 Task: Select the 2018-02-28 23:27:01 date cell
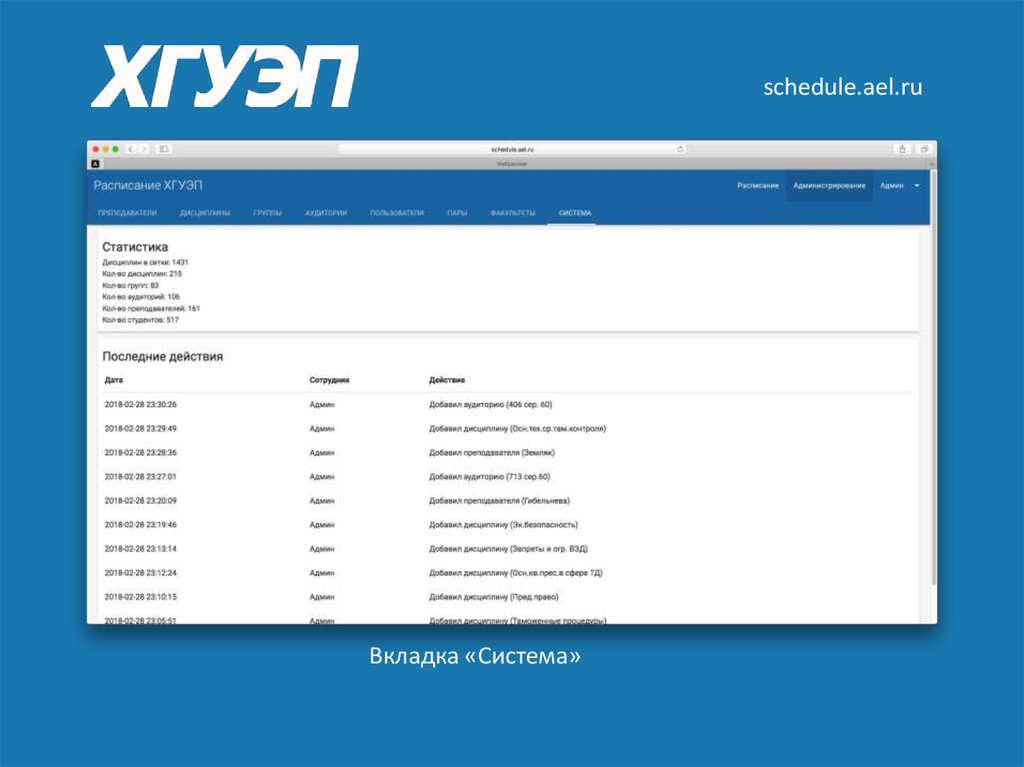tap(140, 476)
